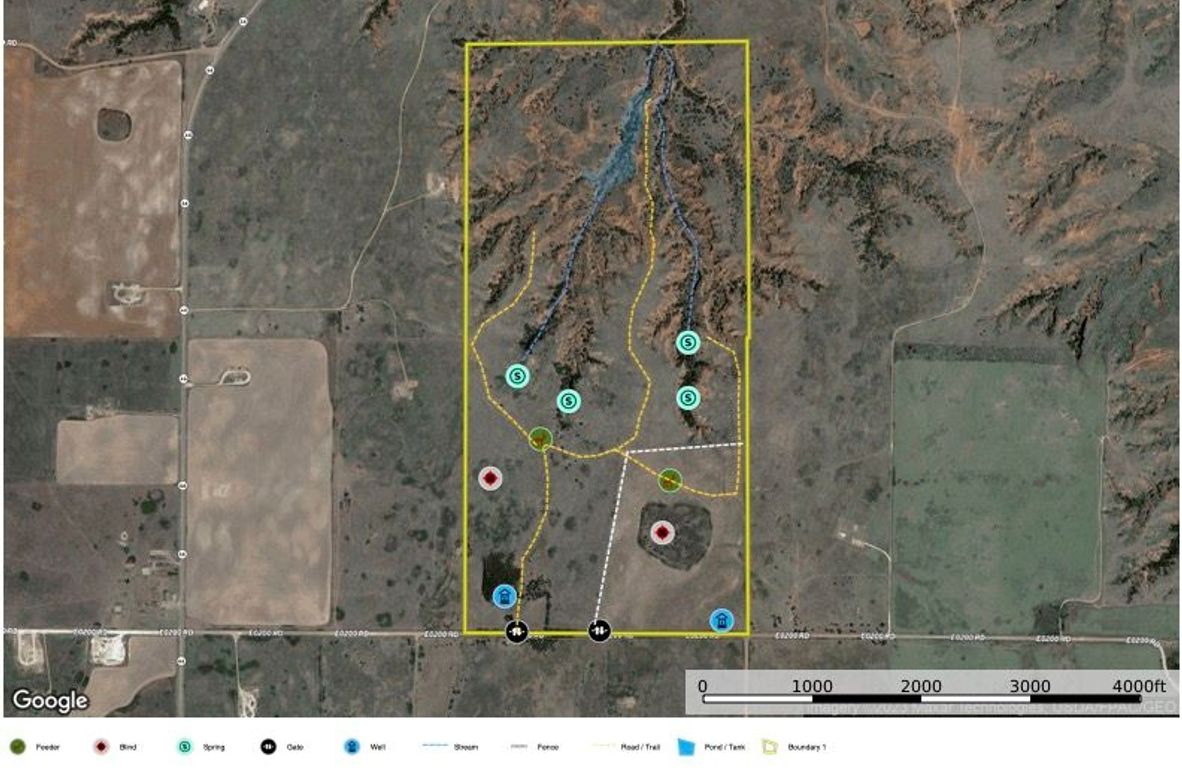The height and width of the screenshot is (772, 1182).
Task: Click the Feeder icon in the legend
Action: tap(17, 747)
